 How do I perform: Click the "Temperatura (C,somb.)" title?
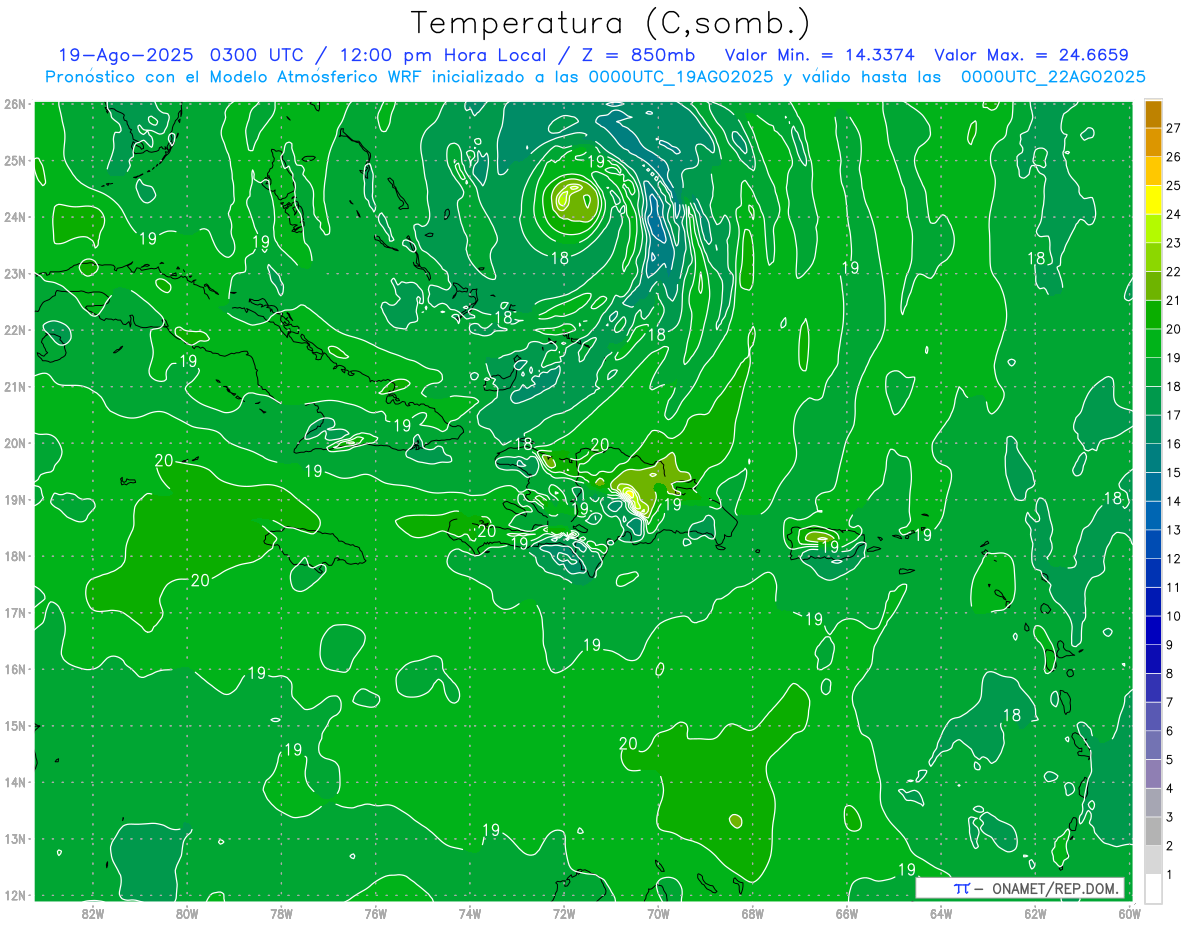click(x=611, y=23)
